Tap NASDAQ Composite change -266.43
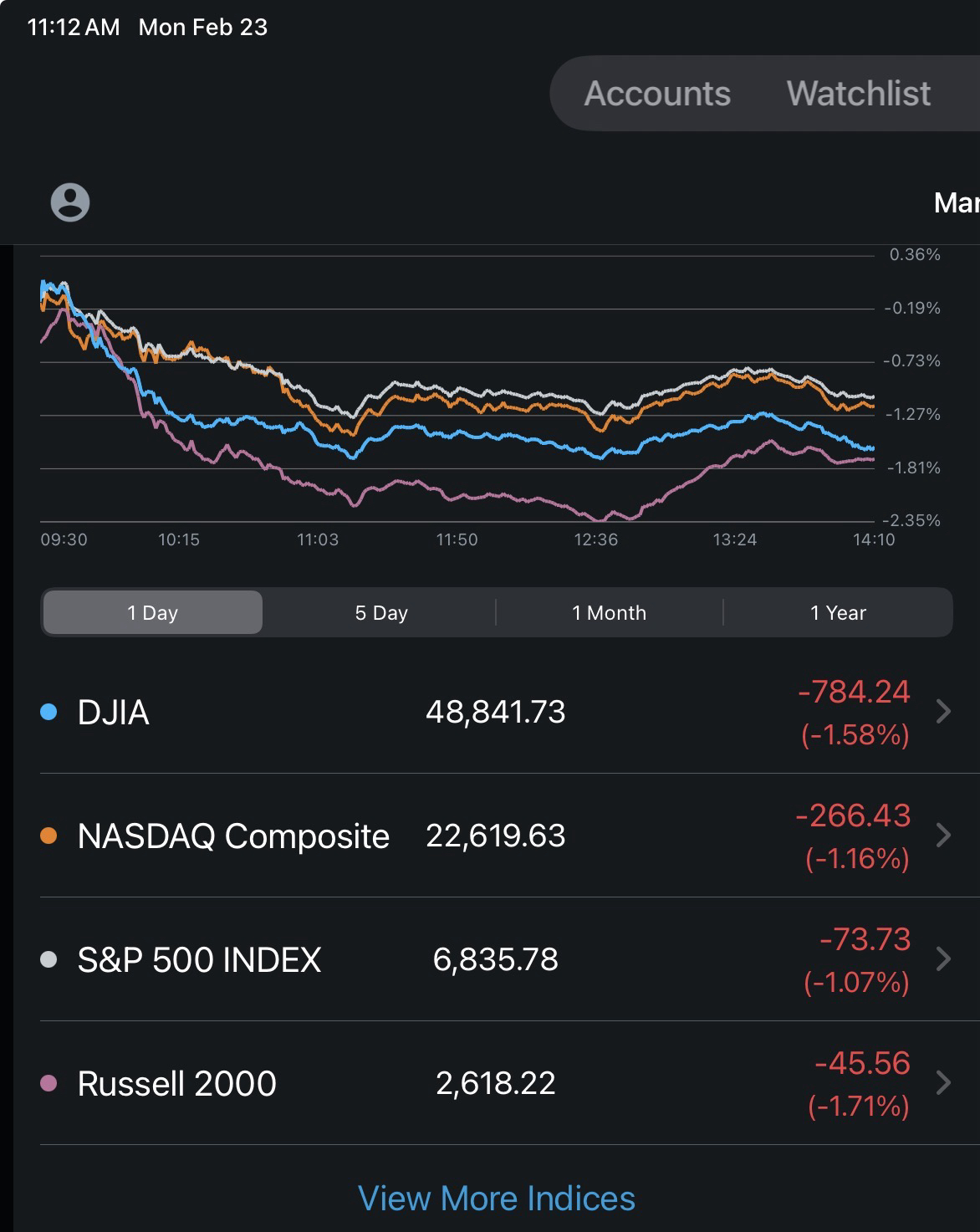Image resolution: width=980 pixels, height=1232 pixels. (853, 815)
